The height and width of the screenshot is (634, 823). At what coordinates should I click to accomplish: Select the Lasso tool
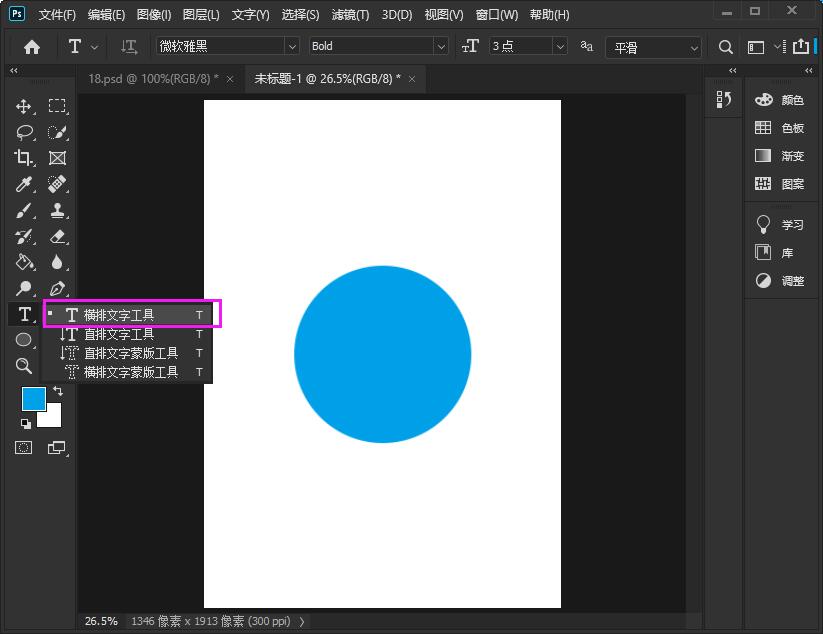tap(24, 132)
